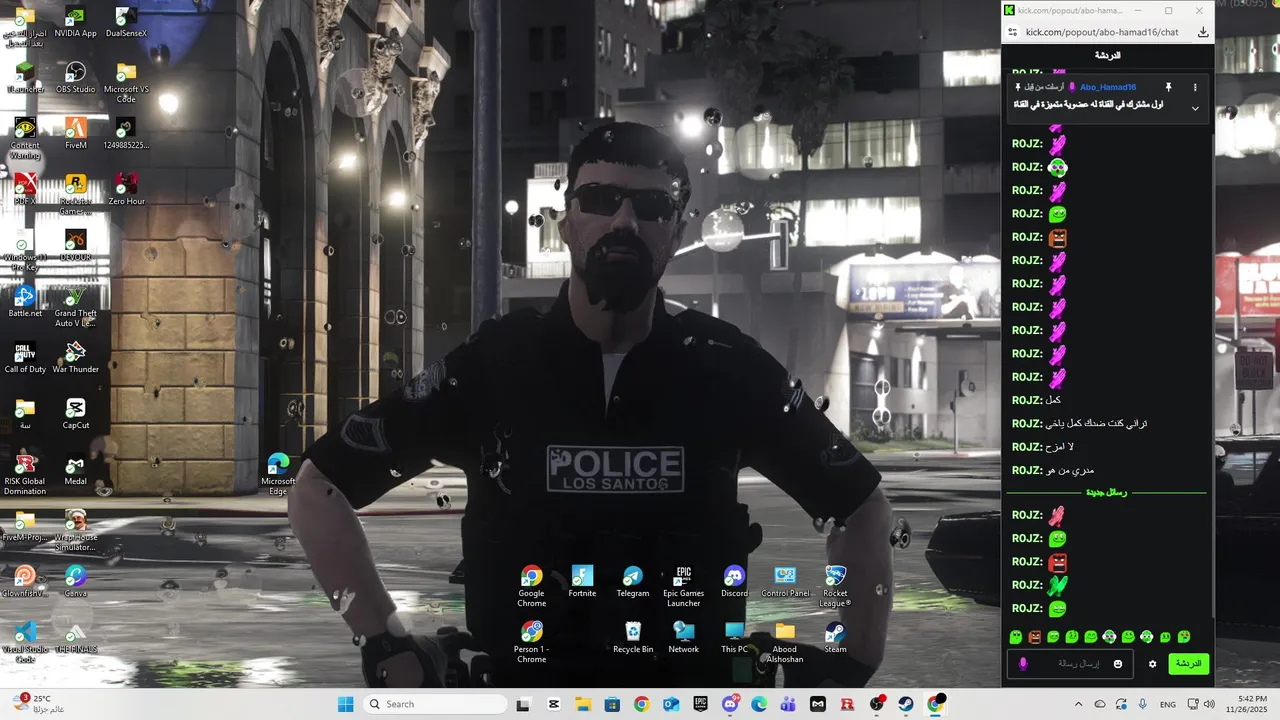Click install app icon in address bar
The height and width of the screenshot is (720, 1280).
point(1203,32)
